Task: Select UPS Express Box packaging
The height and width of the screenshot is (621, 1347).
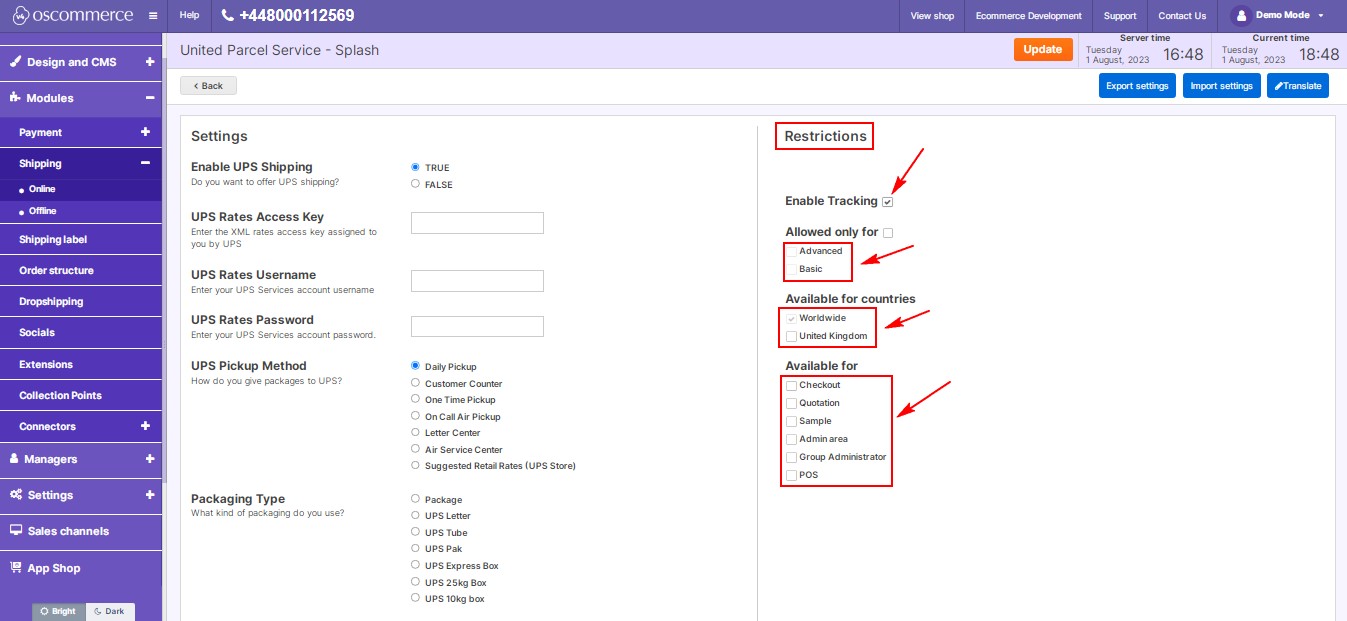Action: 415,565
